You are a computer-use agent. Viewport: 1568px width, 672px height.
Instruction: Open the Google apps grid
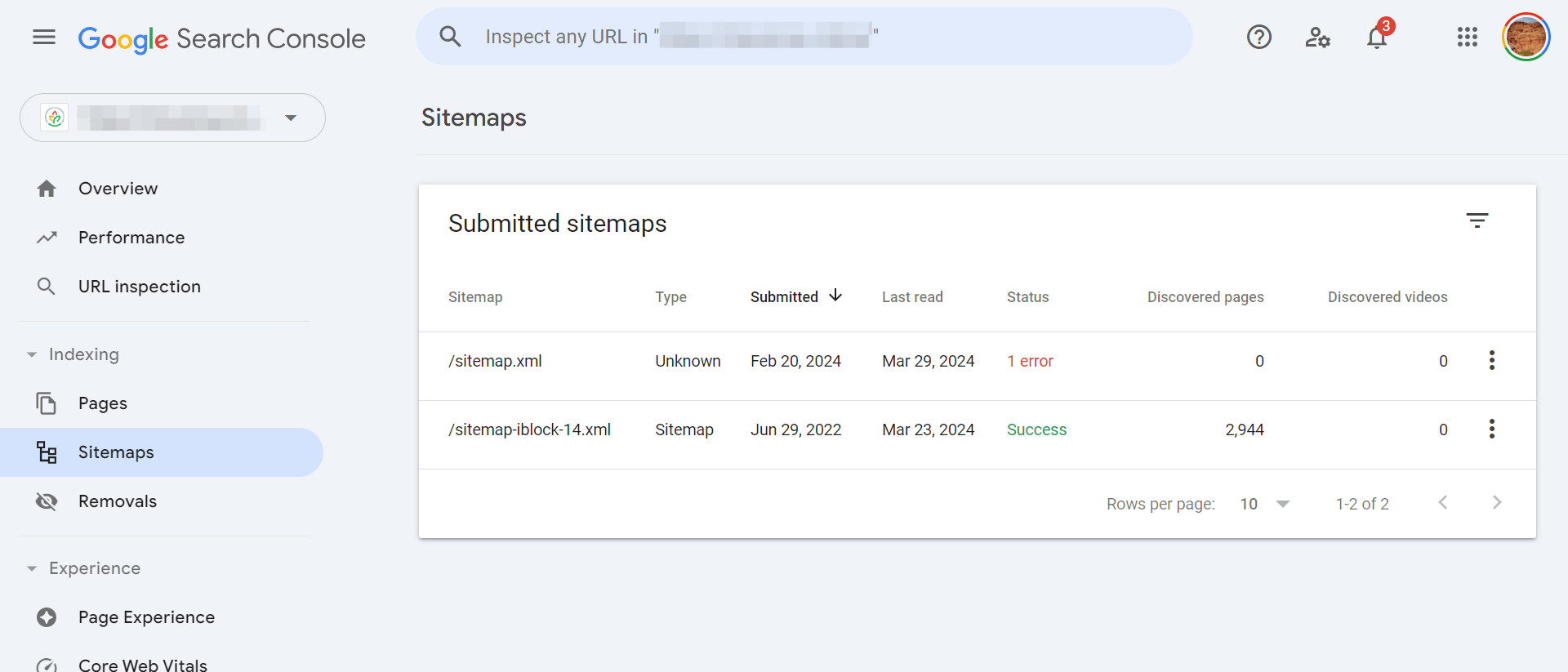click(1467, 37)
